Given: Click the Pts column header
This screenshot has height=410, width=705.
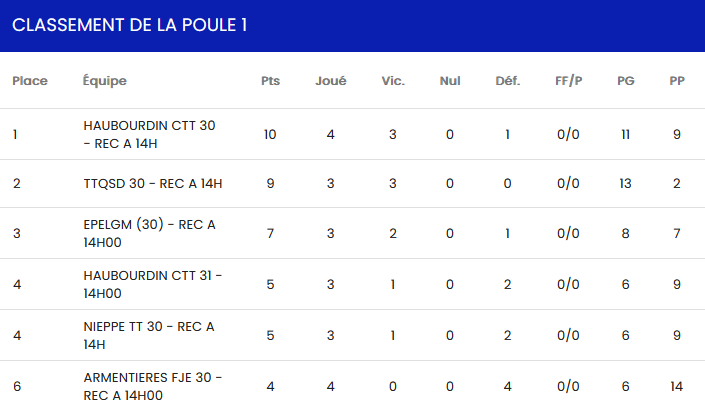Looking at the screenshot, I should (270, 81).
